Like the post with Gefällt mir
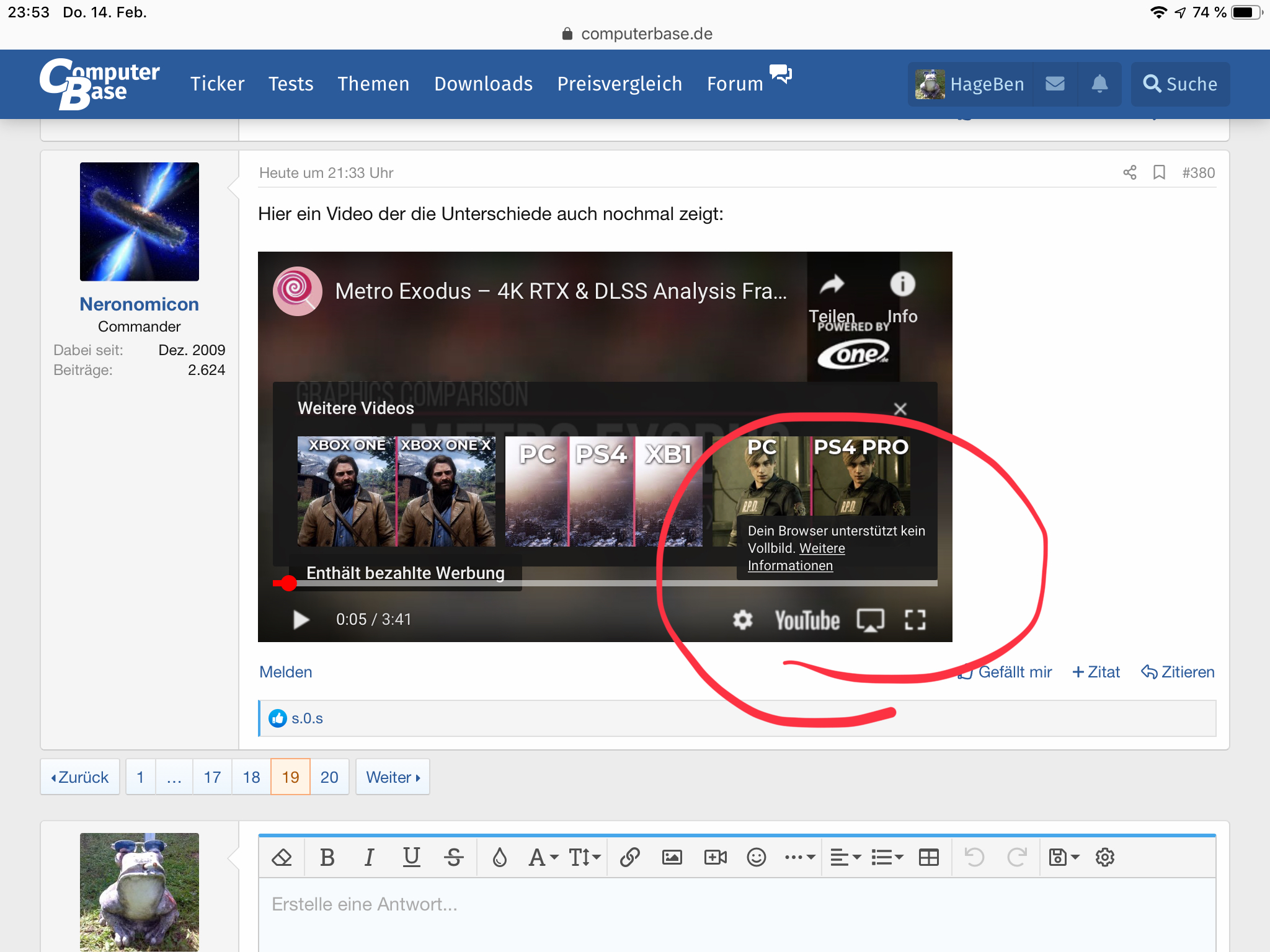1270x952 pixels. coord(1005,672)
